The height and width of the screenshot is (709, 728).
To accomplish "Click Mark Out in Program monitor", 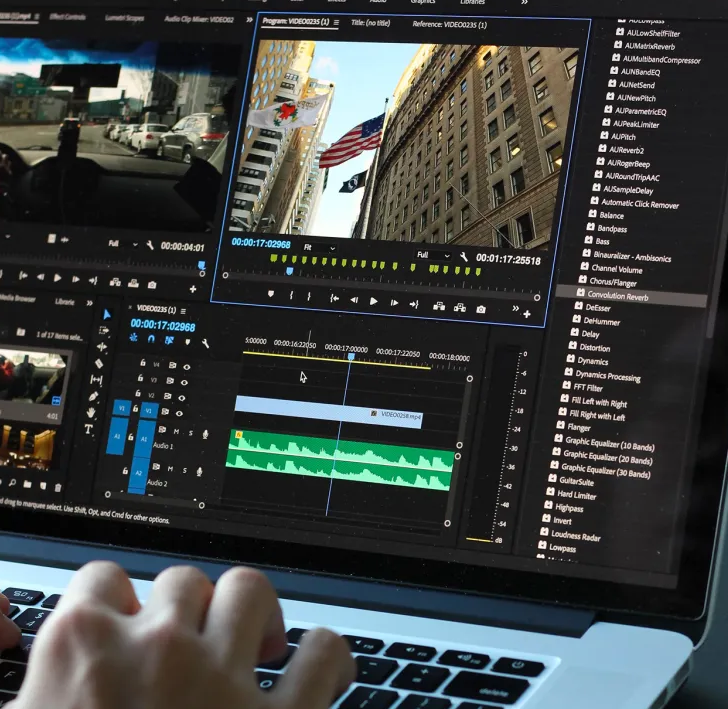I will 309,296.
